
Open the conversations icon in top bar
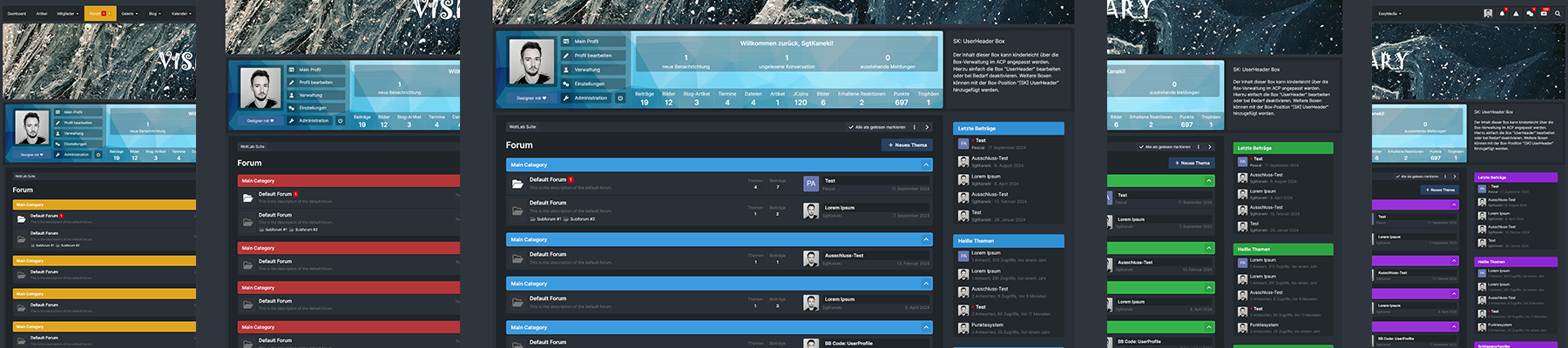pyautogui.click(x=1530, y=13)
